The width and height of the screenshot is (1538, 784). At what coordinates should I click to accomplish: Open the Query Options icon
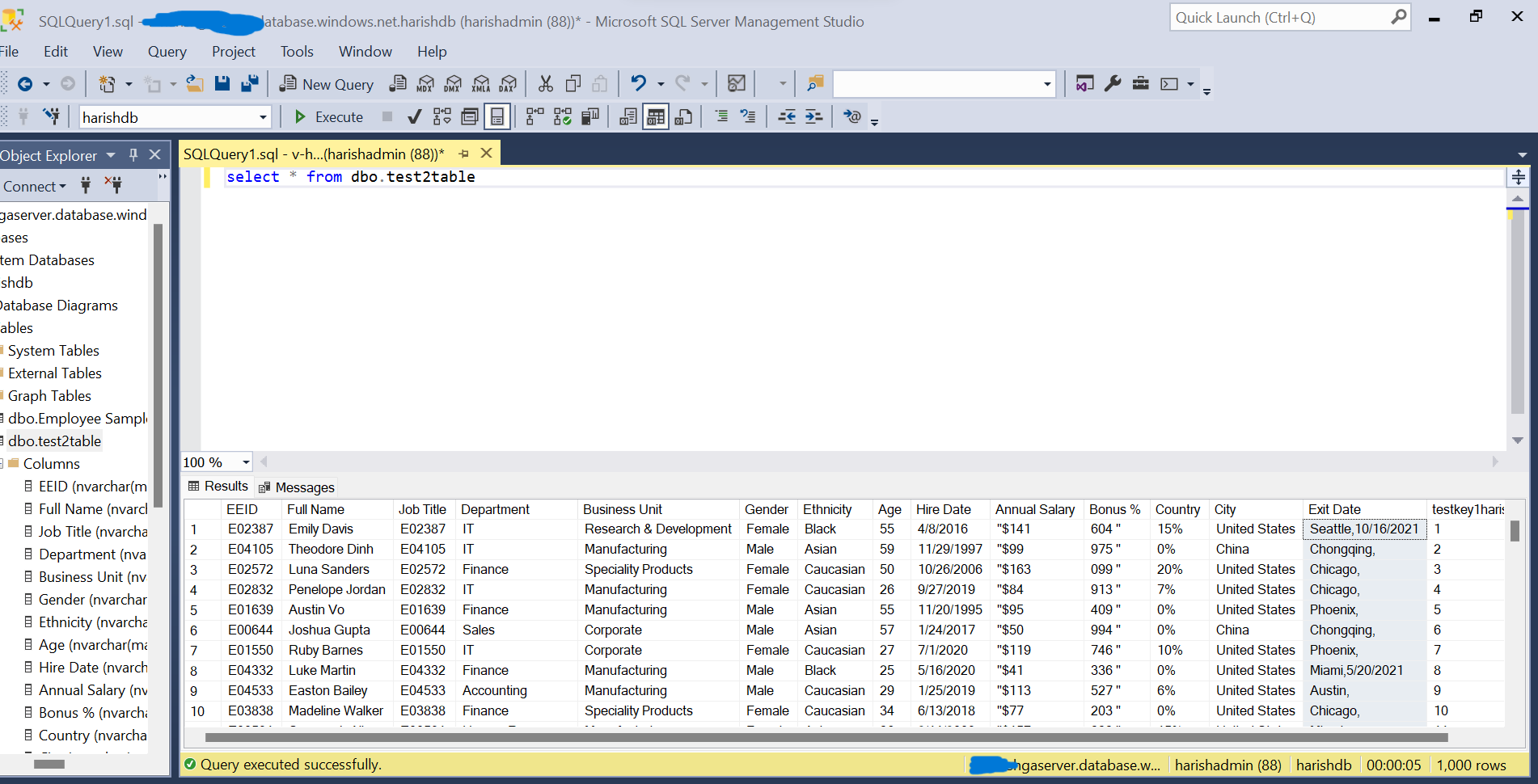tap(470, 117)
